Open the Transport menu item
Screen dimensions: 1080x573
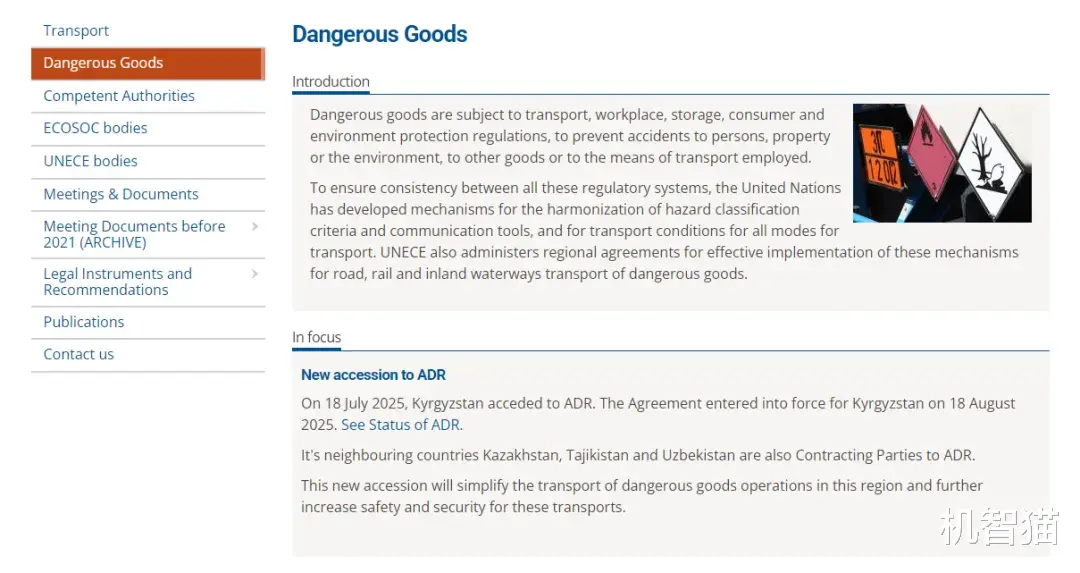click(76, 31)
